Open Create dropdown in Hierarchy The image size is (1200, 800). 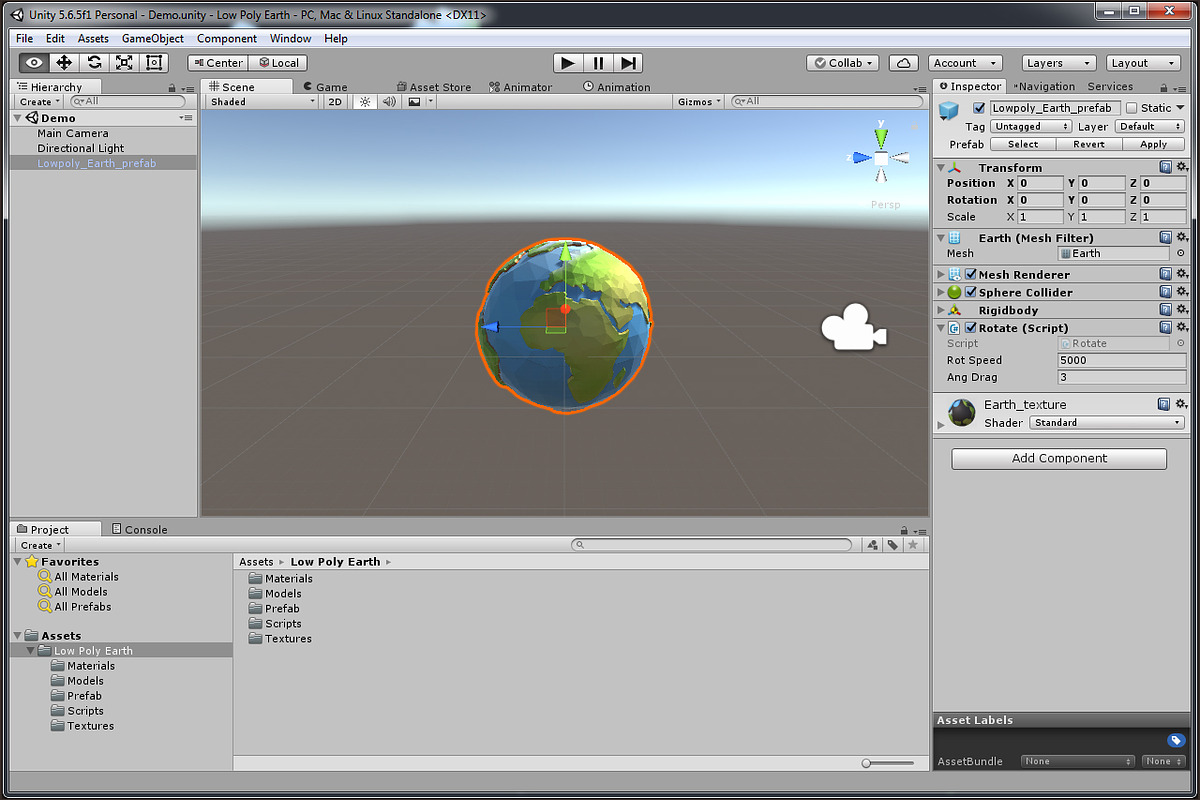tap(39, 102)
